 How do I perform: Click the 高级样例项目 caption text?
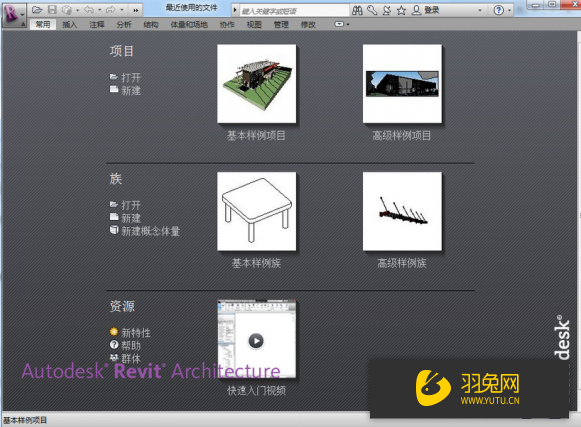click(402, 136)
